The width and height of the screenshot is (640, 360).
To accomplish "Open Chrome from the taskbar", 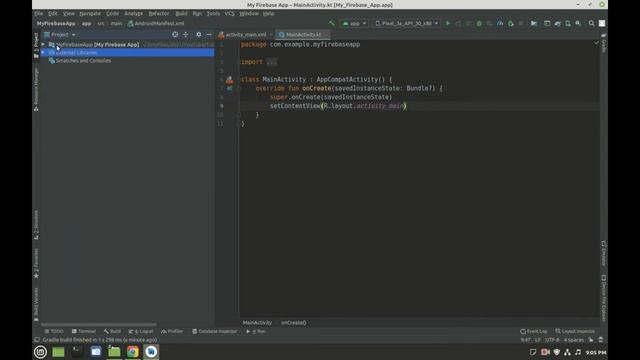I will [133, 351].
